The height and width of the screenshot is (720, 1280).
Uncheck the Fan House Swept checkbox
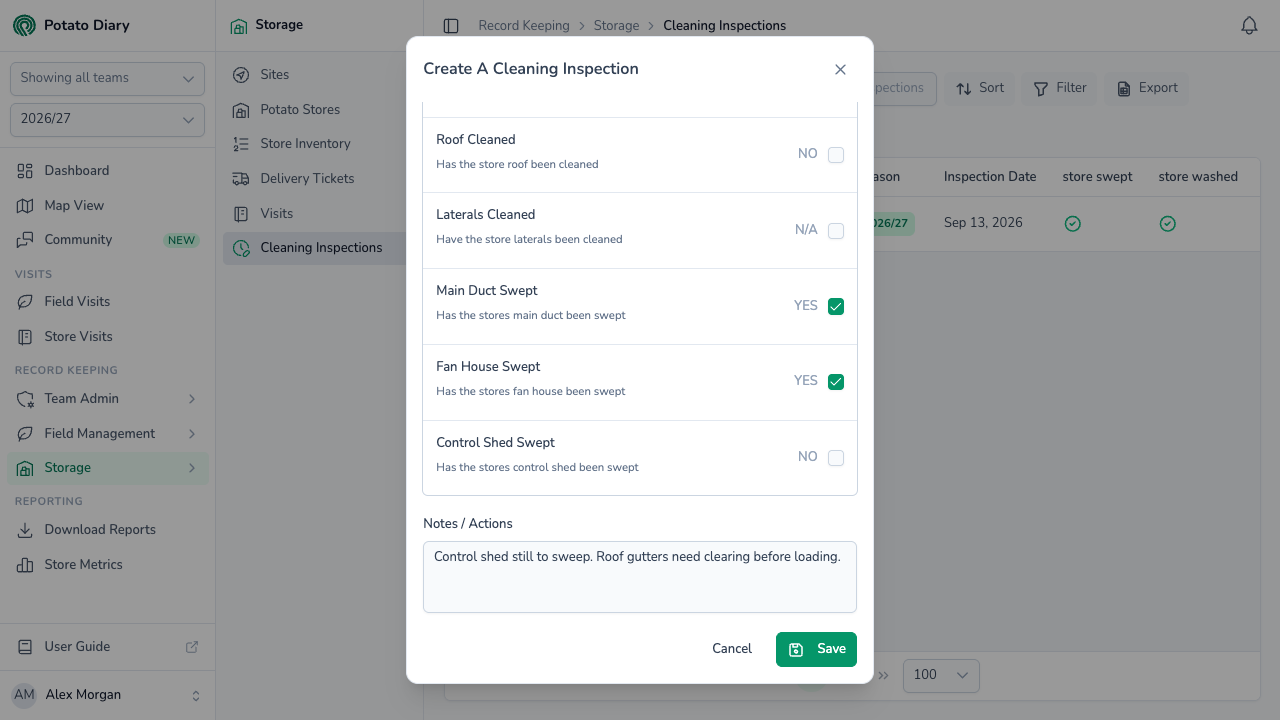pyautogui.click(x=836, y=382)
